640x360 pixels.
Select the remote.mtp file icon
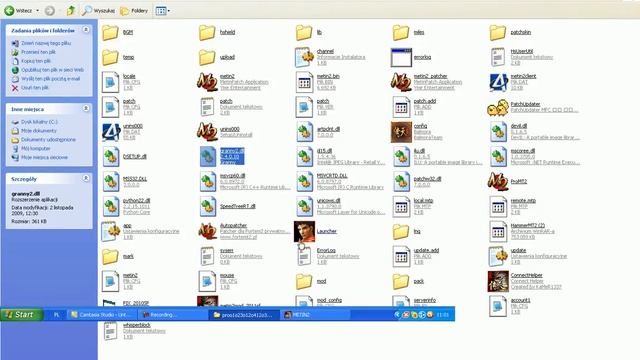point(498,207)
